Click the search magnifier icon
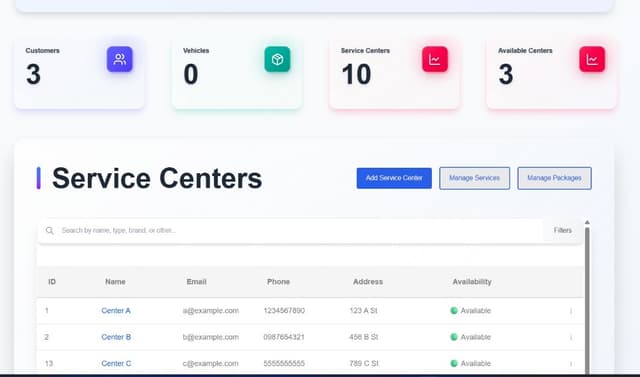 click(50, 231)
